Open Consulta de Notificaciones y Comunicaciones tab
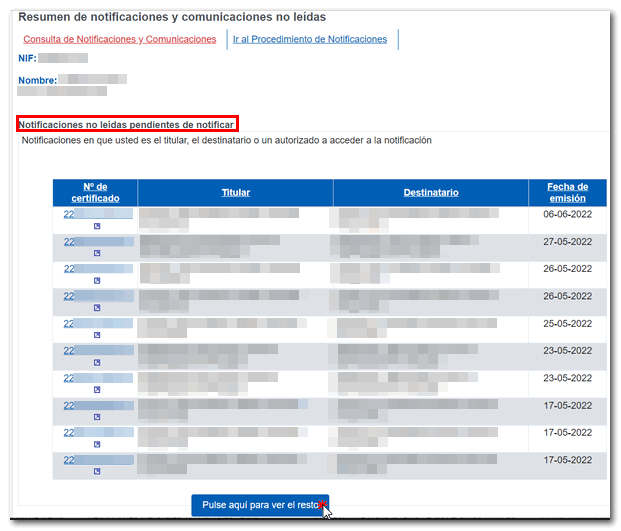The height and width of the screenshot is (531, 621). coord(119,39)
